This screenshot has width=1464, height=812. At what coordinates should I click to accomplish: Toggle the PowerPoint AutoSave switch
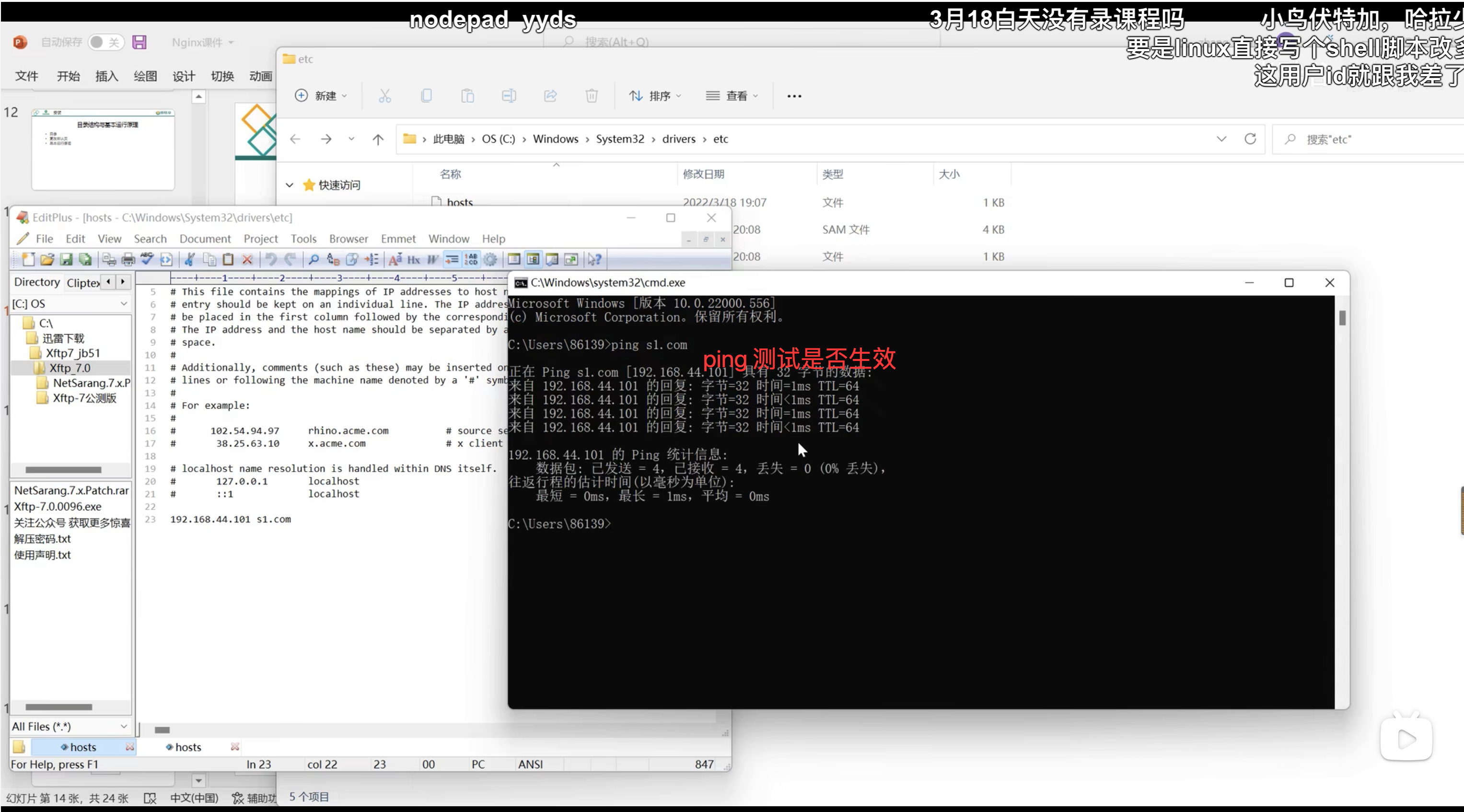(105, 42)
